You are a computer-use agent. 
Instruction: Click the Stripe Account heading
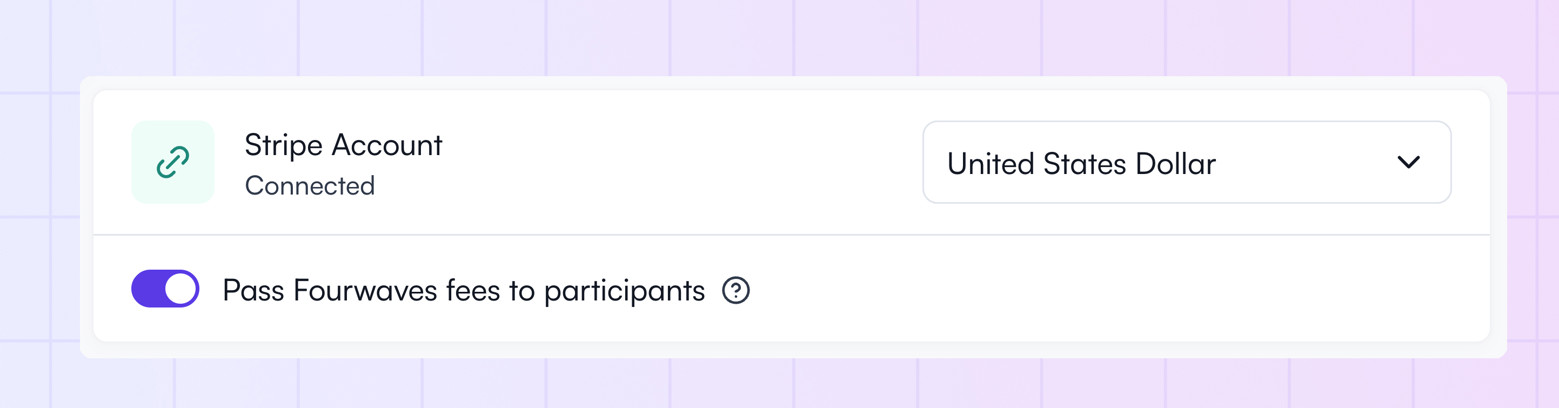point(343,145)
